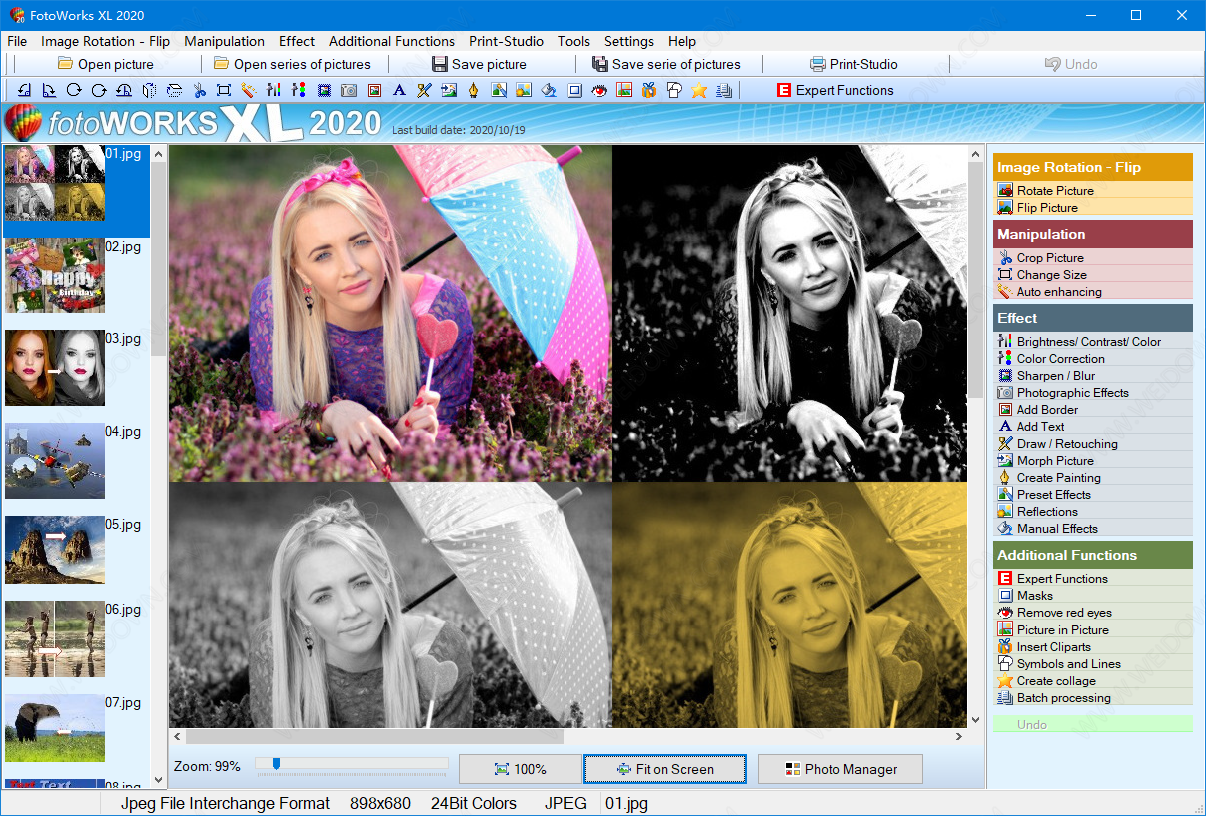Select the red-eye removal icon in the toolbar
Viewport: 1206px width, 816px height.
point(599,90)
